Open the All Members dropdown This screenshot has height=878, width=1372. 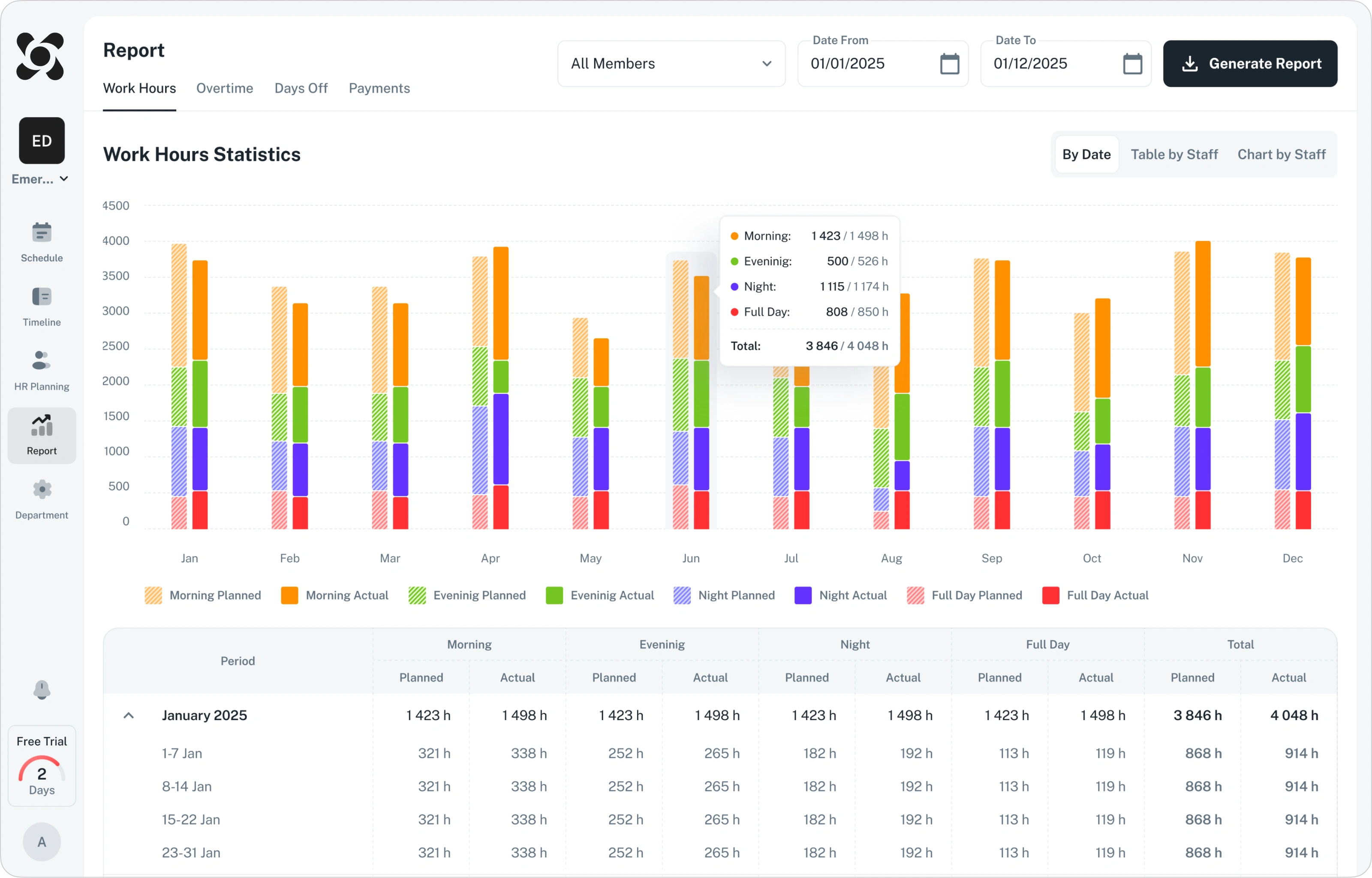click(671, 64)
